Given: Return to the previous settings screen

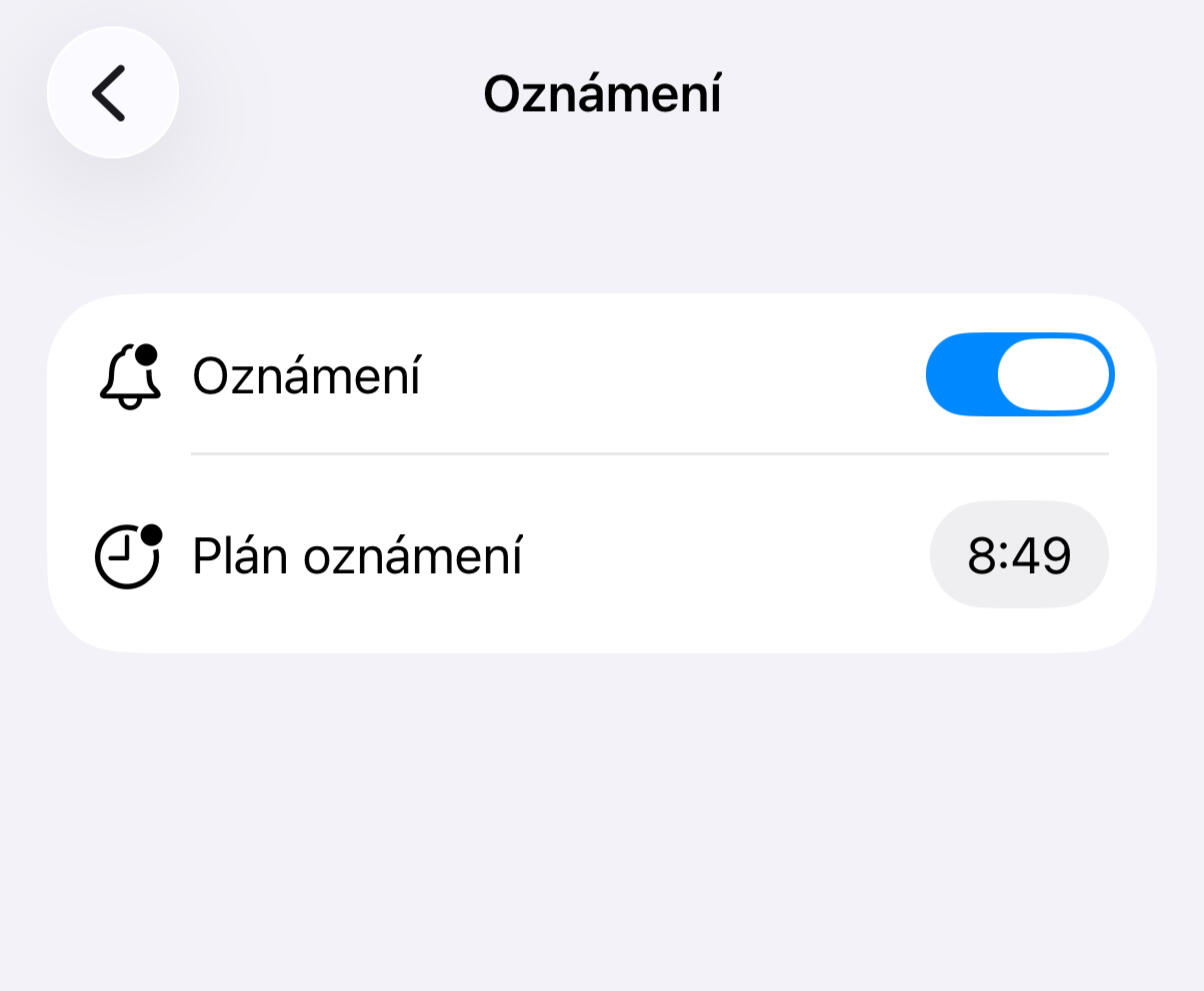Looking at the screenshot, I should 113,93.
